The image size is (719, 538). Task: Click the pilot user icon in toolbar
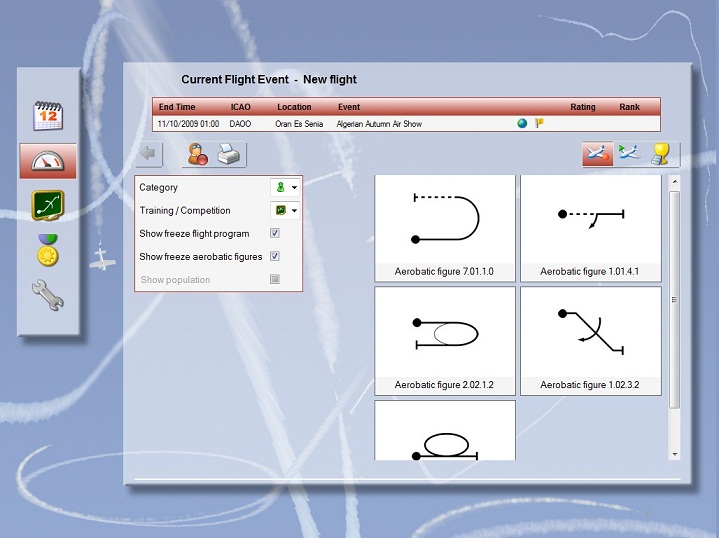[x=197, y=155]
